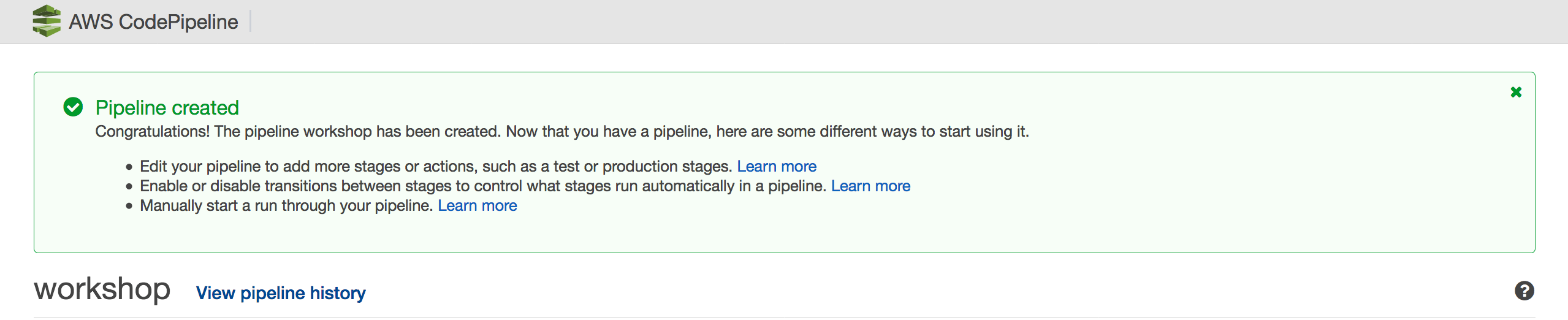Select the Pipeline created heading
The width and height of the screenshot is (1568, 320).
point(167,108)
